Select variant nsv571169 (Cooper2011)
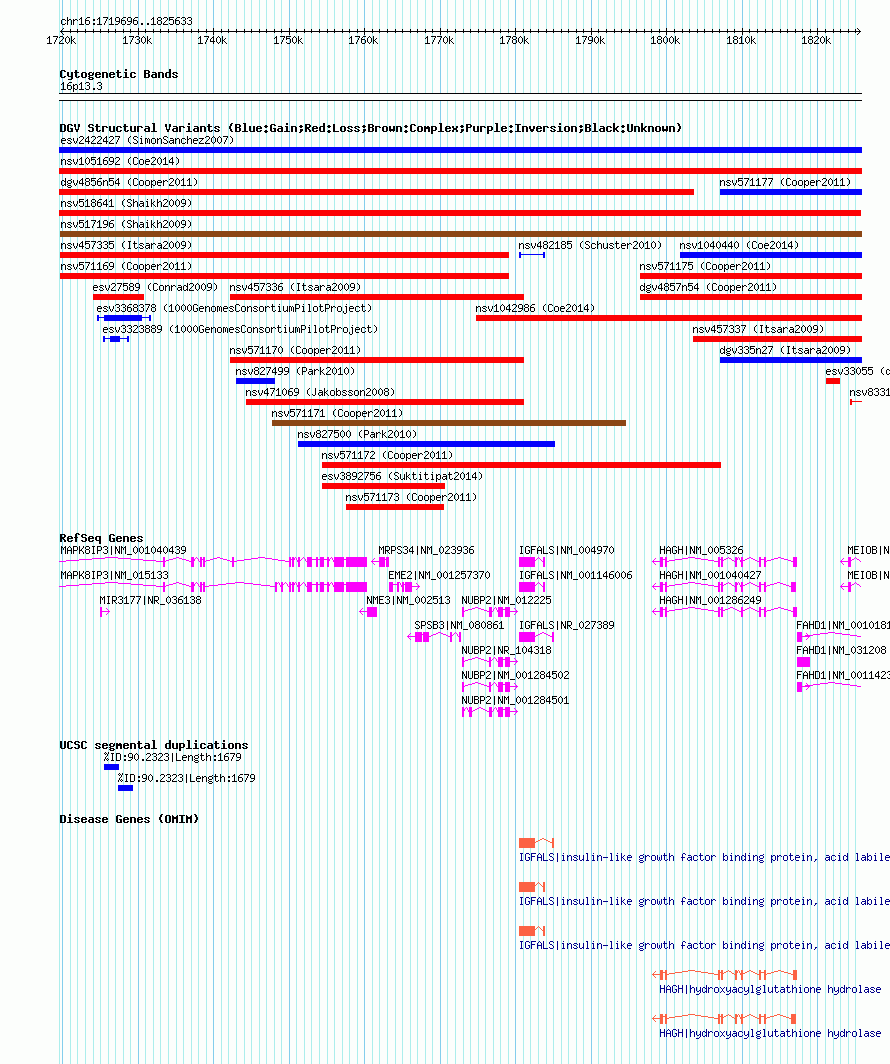Viewport: 890px width, 1064px height. click(284, 276)
